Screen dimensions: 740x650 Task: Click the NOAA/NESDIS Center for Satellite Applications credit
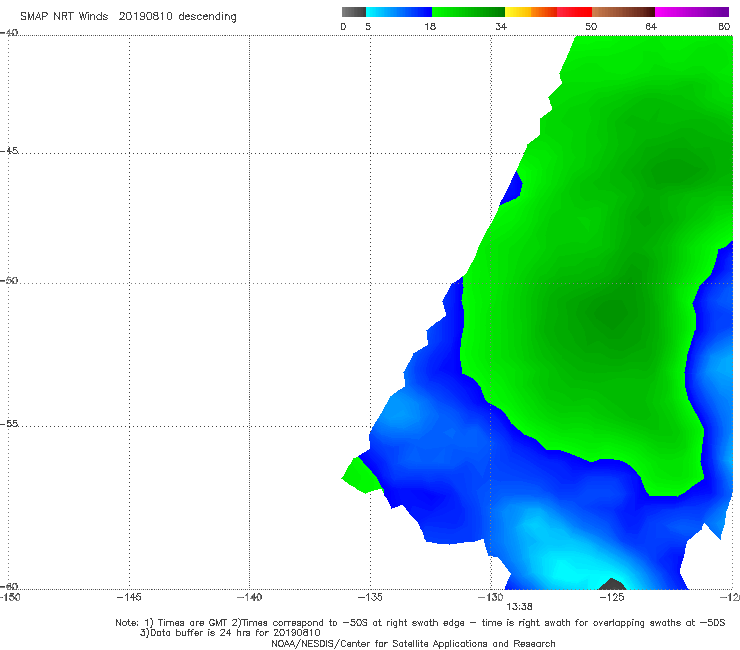413,643
